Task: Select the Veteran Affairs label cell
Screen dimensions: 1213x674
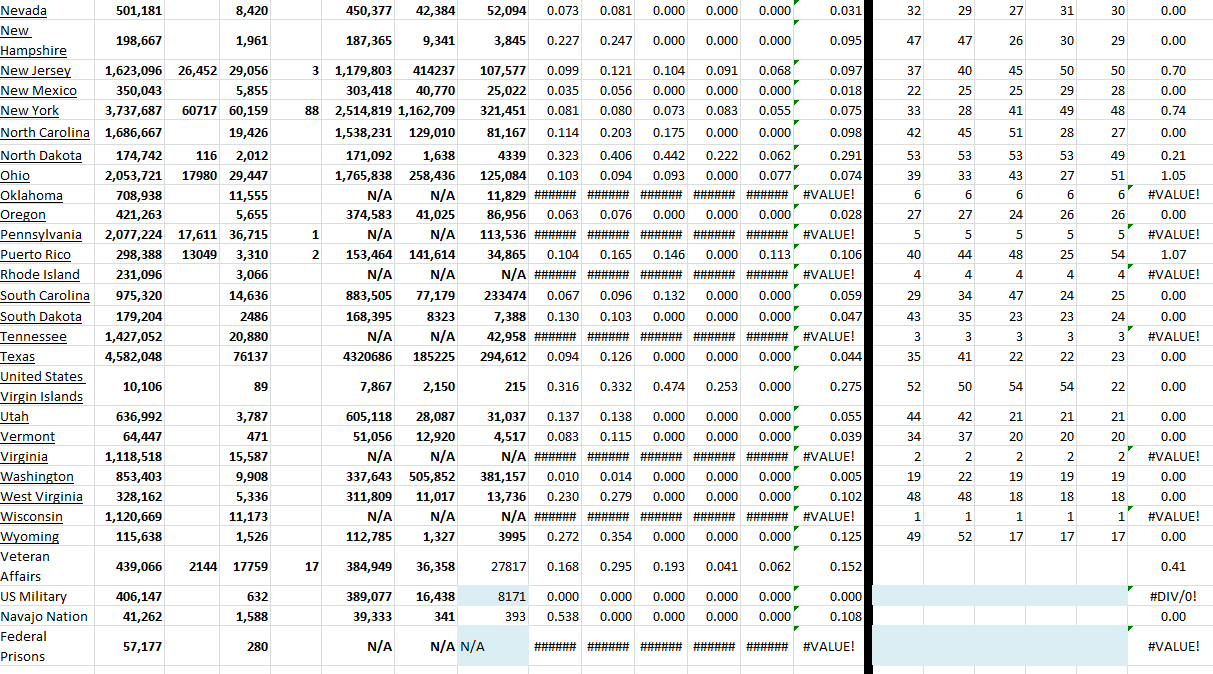Action: click(25, 566)
